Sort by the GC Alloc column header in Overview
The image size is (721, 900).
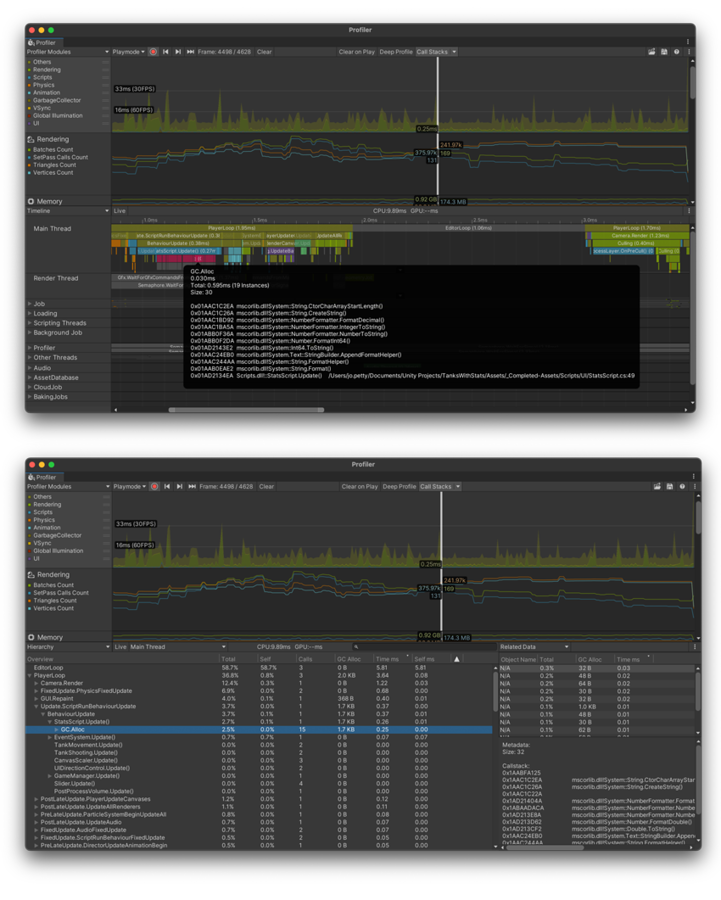click(349, 659)
